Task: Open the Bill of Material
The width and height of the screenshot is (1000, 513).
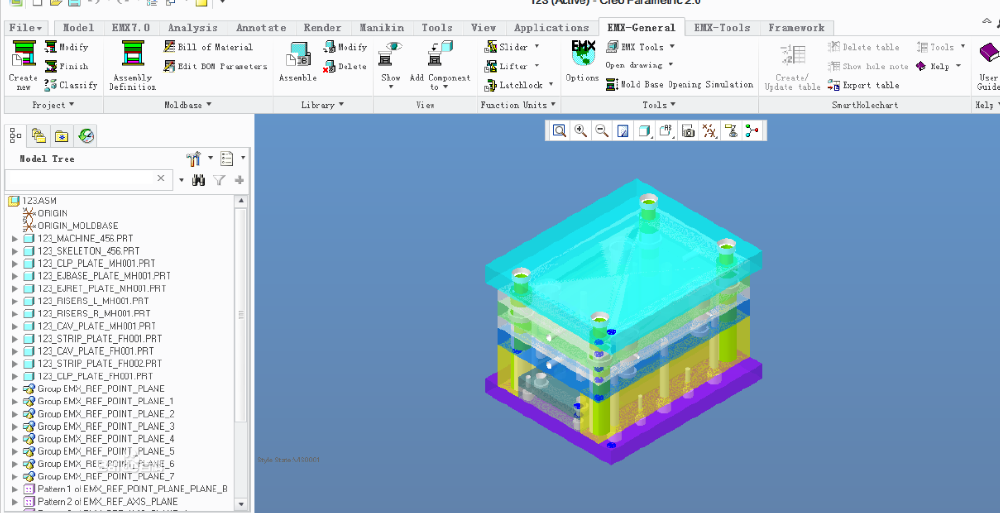Action: [x=208, y=47]
